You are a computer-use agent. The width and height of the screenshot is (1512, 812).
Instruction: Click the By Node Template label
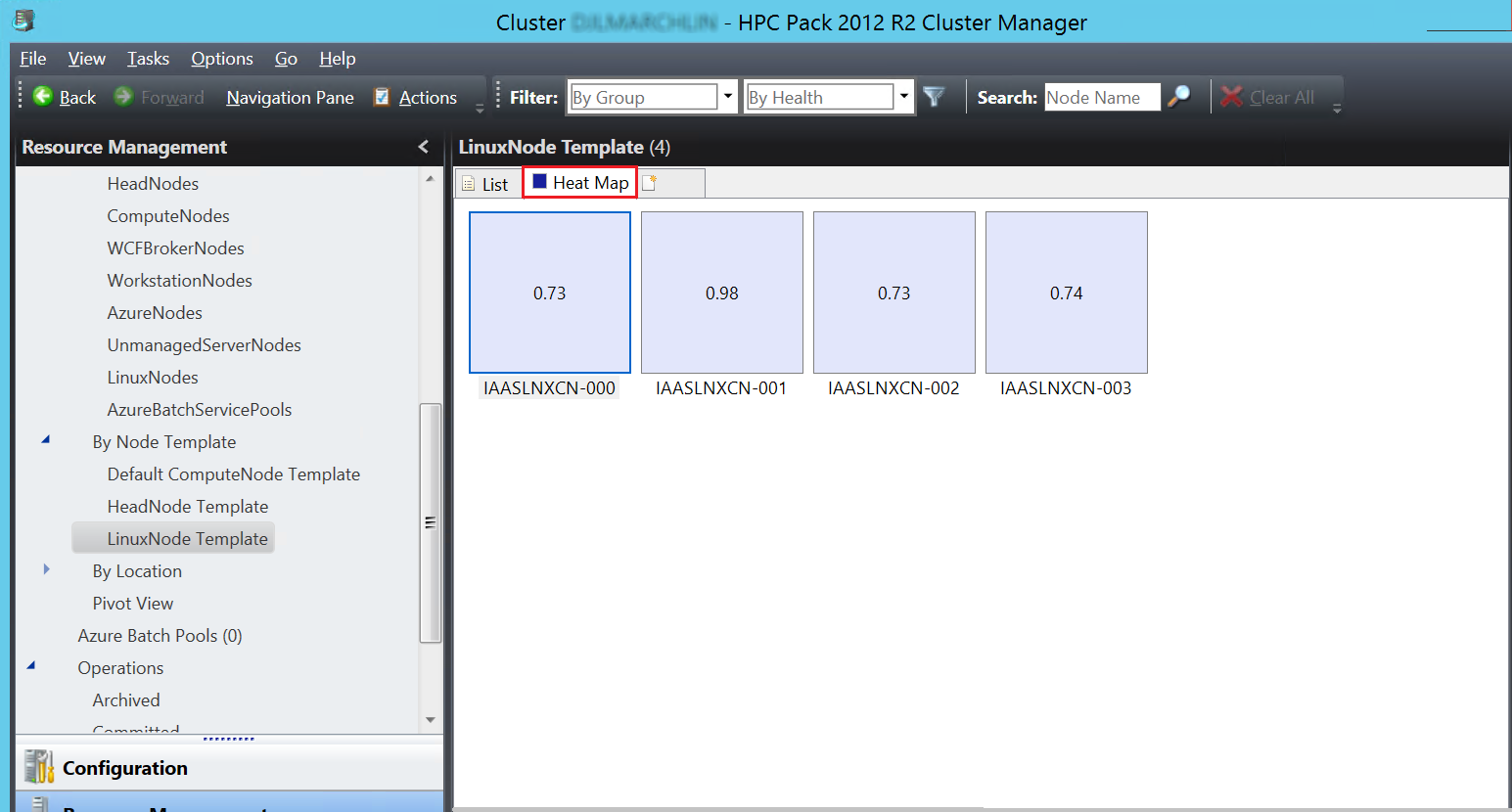(164, 442)
